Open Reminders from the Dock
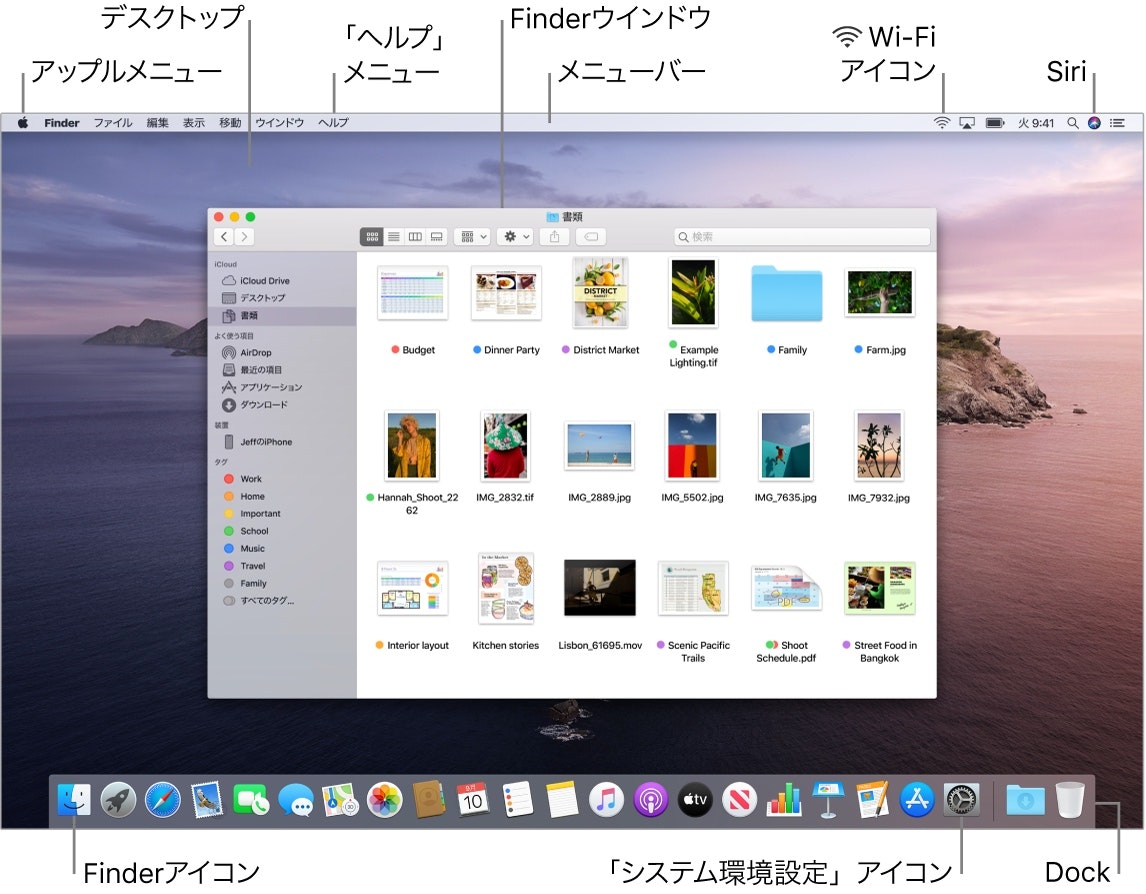Screen dimensions: 1146x894 [x=517, y=799]
